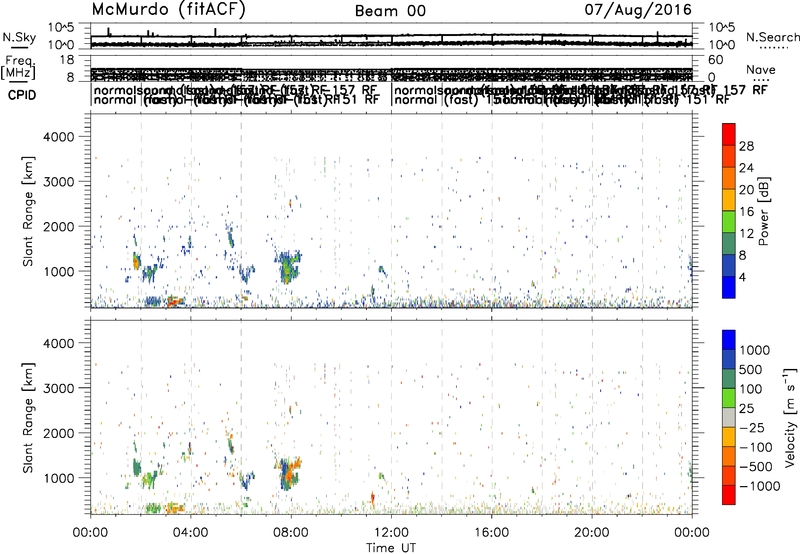Image resolution: width=800 pixels, height=554 pixels.
Task: Click the CPID row label
Action: coord(22,95)
